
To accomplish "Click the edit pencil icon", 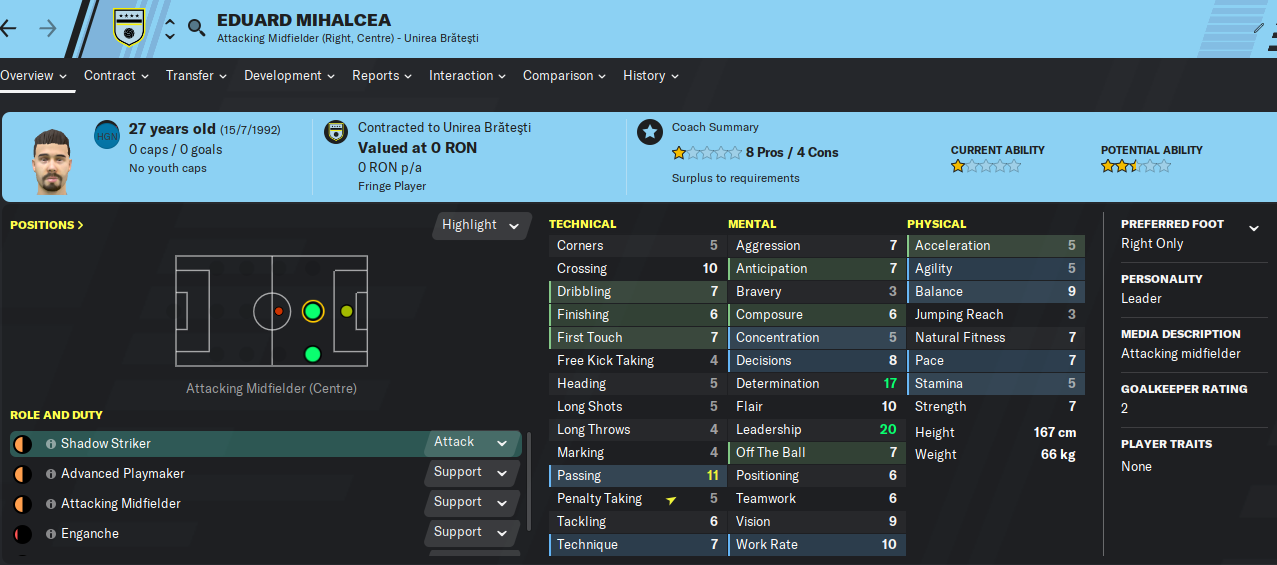I will coord(1258,28).
